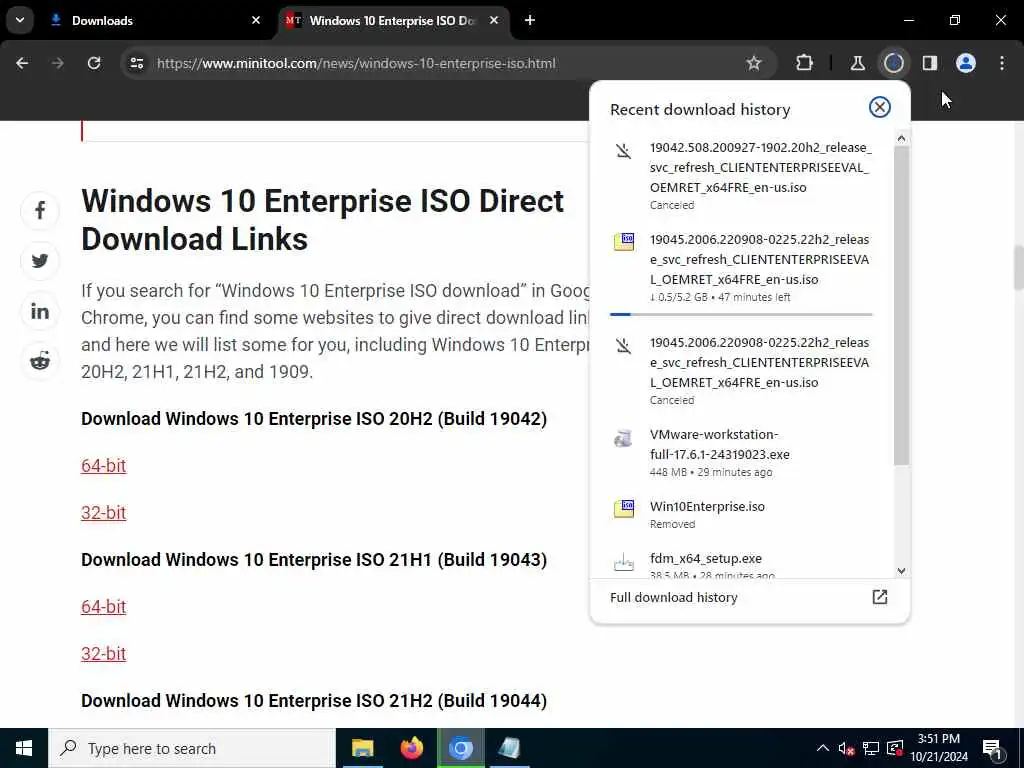Open 32-bit link for 20H2 Build 19042

pos(103,513)
